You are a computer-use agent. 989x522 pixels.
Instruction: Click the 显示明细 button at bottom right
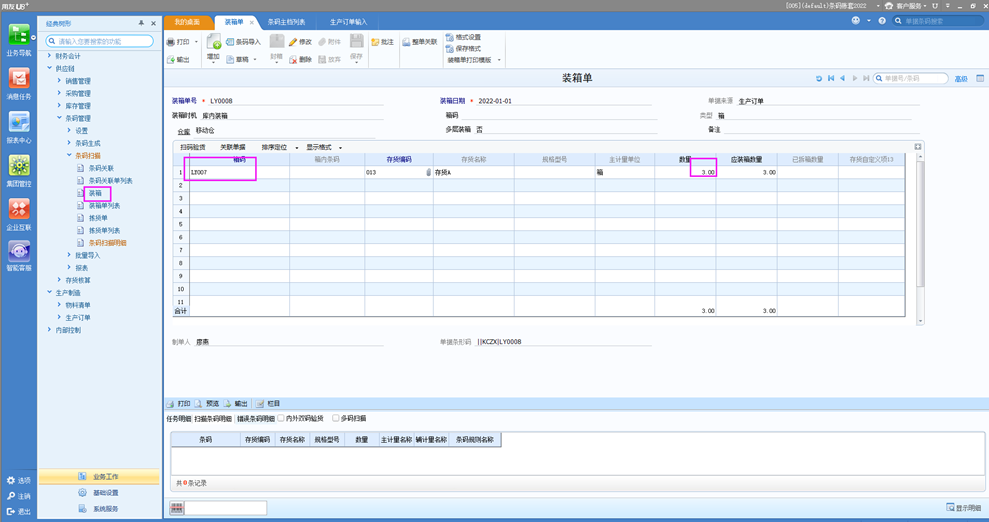click(964, 508)
